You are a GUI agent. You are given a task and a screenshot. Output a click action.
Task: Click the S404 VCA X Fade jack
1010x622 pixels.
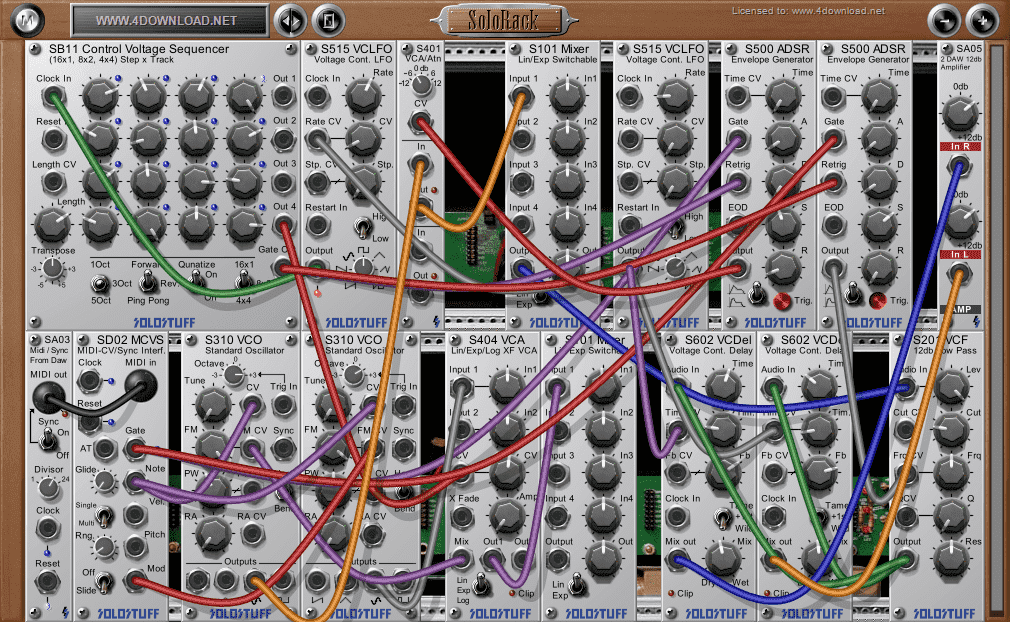click(x=461, y=516)
